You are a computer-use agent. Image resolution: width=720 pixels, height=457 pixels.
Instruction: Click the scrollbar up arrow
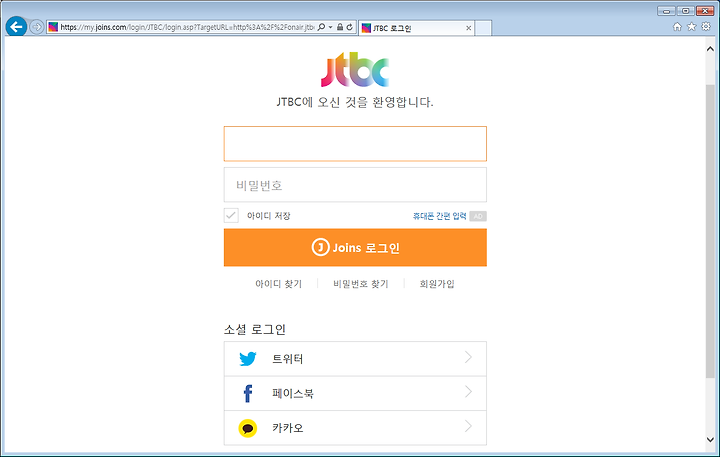(710, 49)
